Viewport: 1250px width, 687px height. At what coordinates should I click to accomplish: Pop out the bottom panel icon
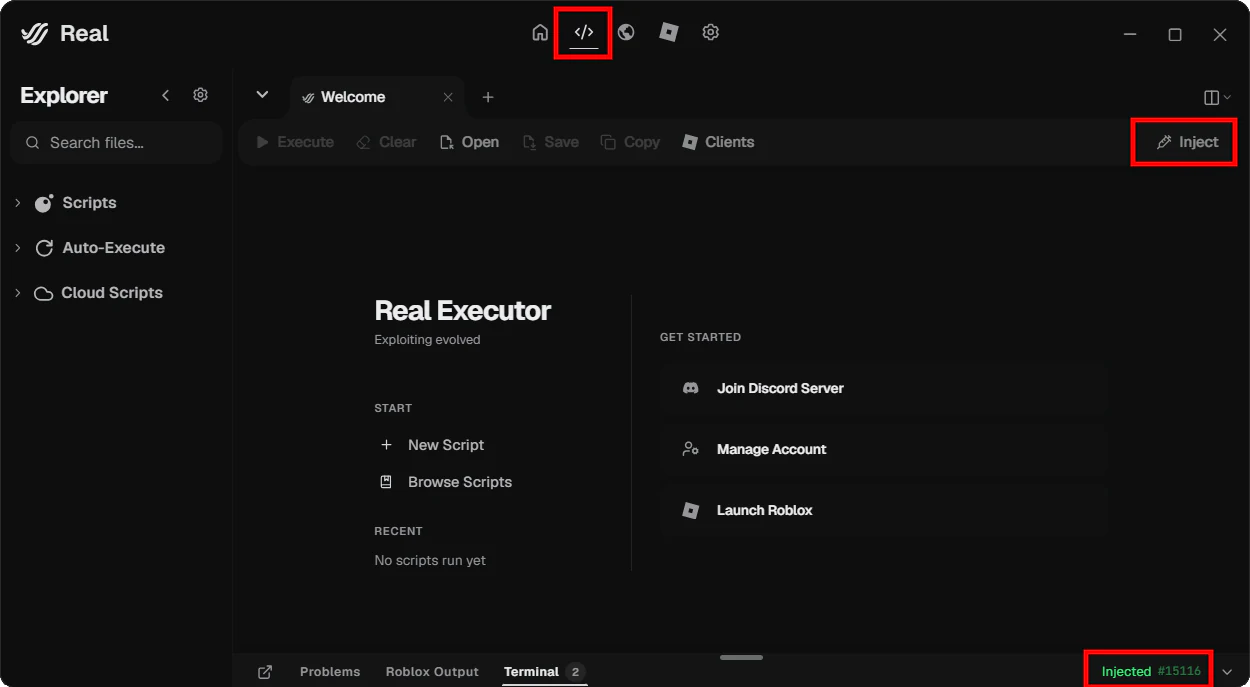tap(265, 672)
